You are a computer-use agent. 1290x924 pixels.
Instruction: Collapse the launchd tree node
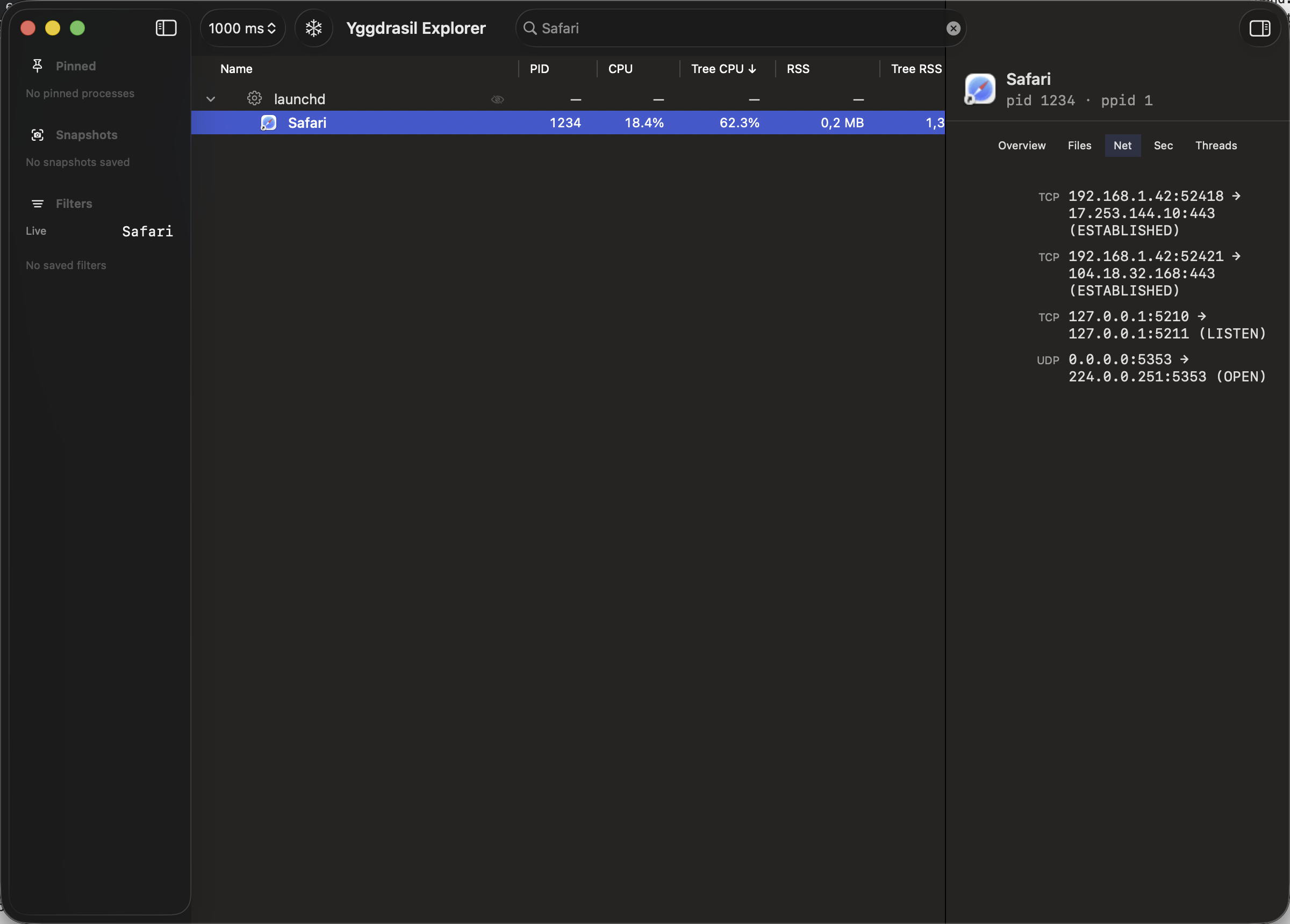[x=211, y=99]
